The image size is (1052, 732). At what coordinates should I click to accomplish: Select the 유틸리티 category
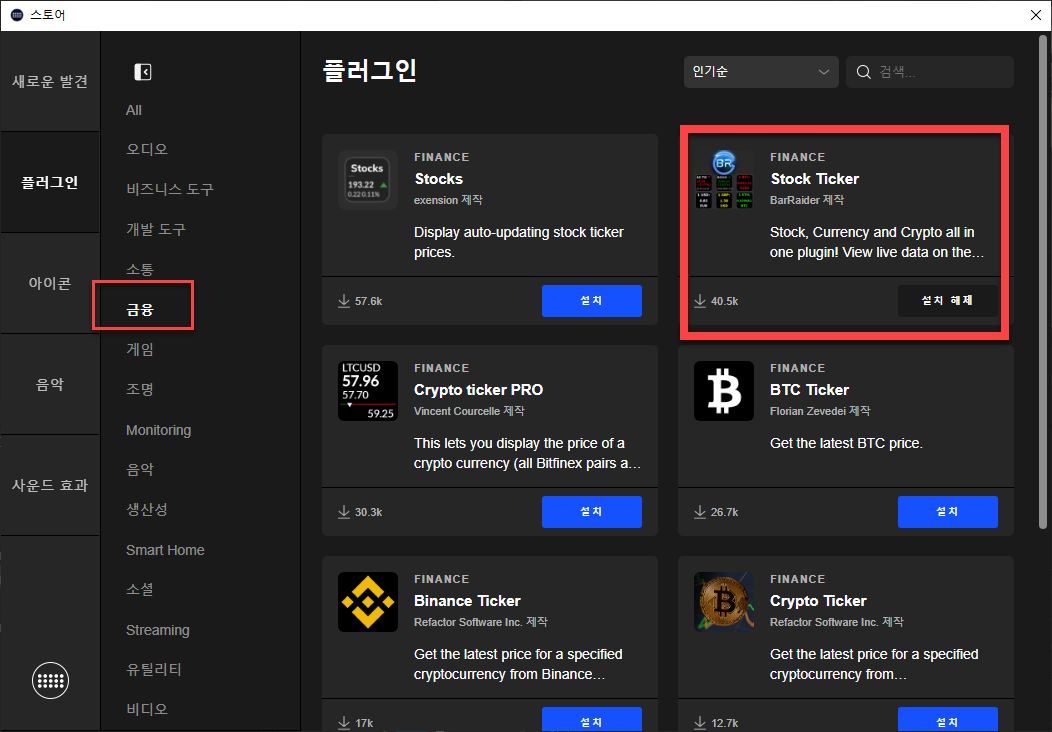pos(154,670)
